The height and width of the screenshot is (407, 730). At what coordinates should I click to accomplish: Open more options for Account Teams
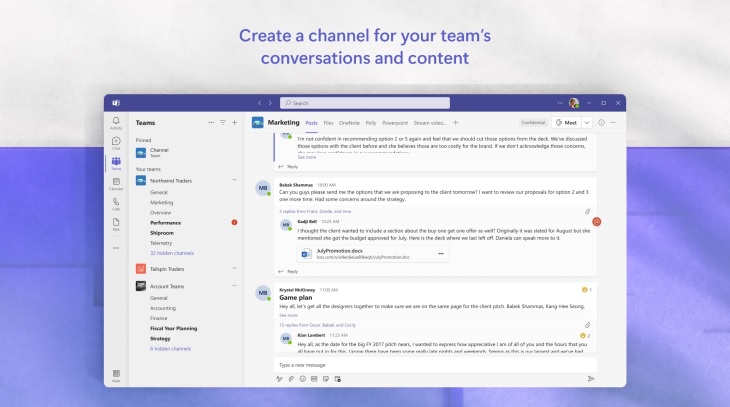(x=234, y=285)
